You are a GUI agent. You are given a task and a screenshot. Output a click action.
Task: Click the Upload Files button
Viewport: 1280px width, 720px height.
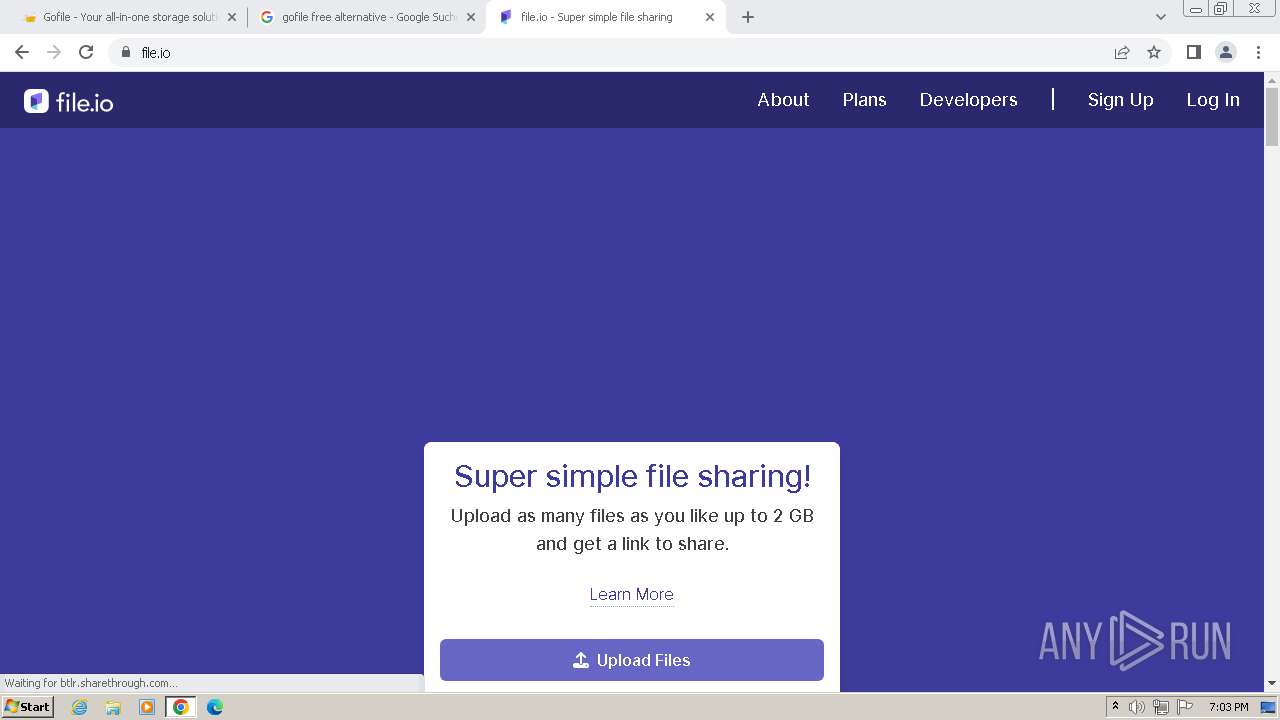pos(632,660)
